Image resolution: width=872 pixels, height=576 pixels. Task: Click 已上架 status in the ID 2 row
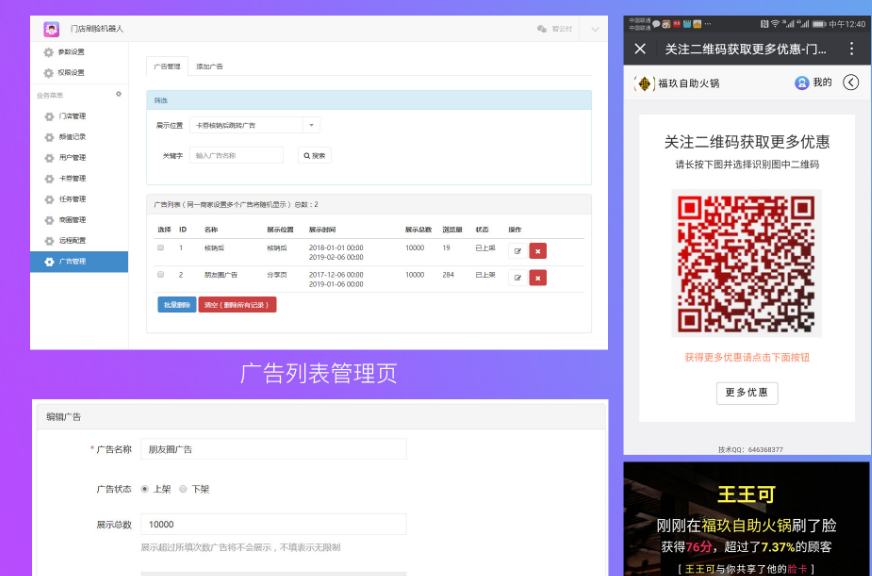point(485,275)
